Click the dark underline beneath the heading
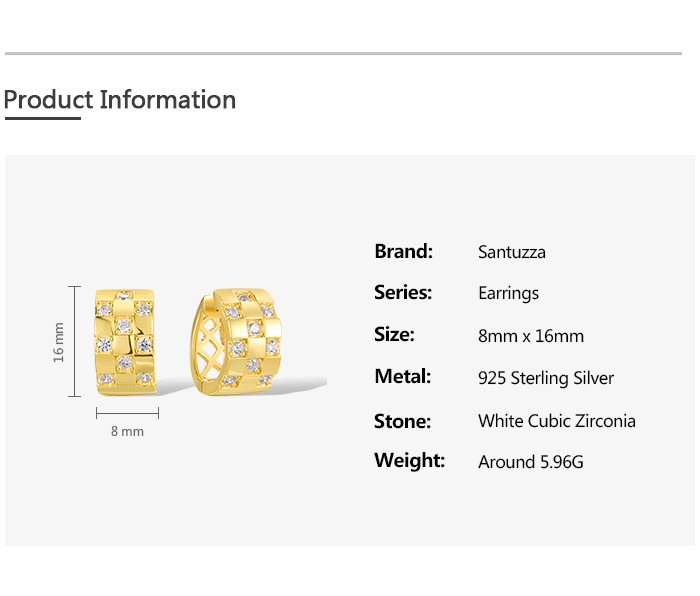The width and height of the screenshot is (700, 596). [x=42, y=118]
